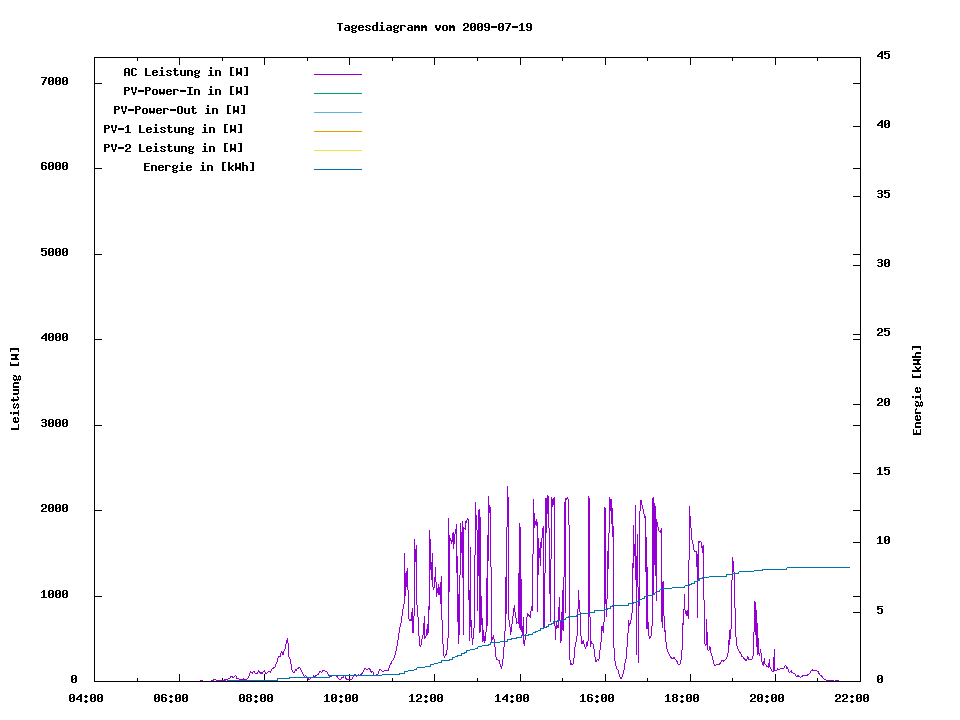Viewport: 960px width, 720px height.
Task: Select the 22:00 label at axis end
Action: click(x=852, y=698)
